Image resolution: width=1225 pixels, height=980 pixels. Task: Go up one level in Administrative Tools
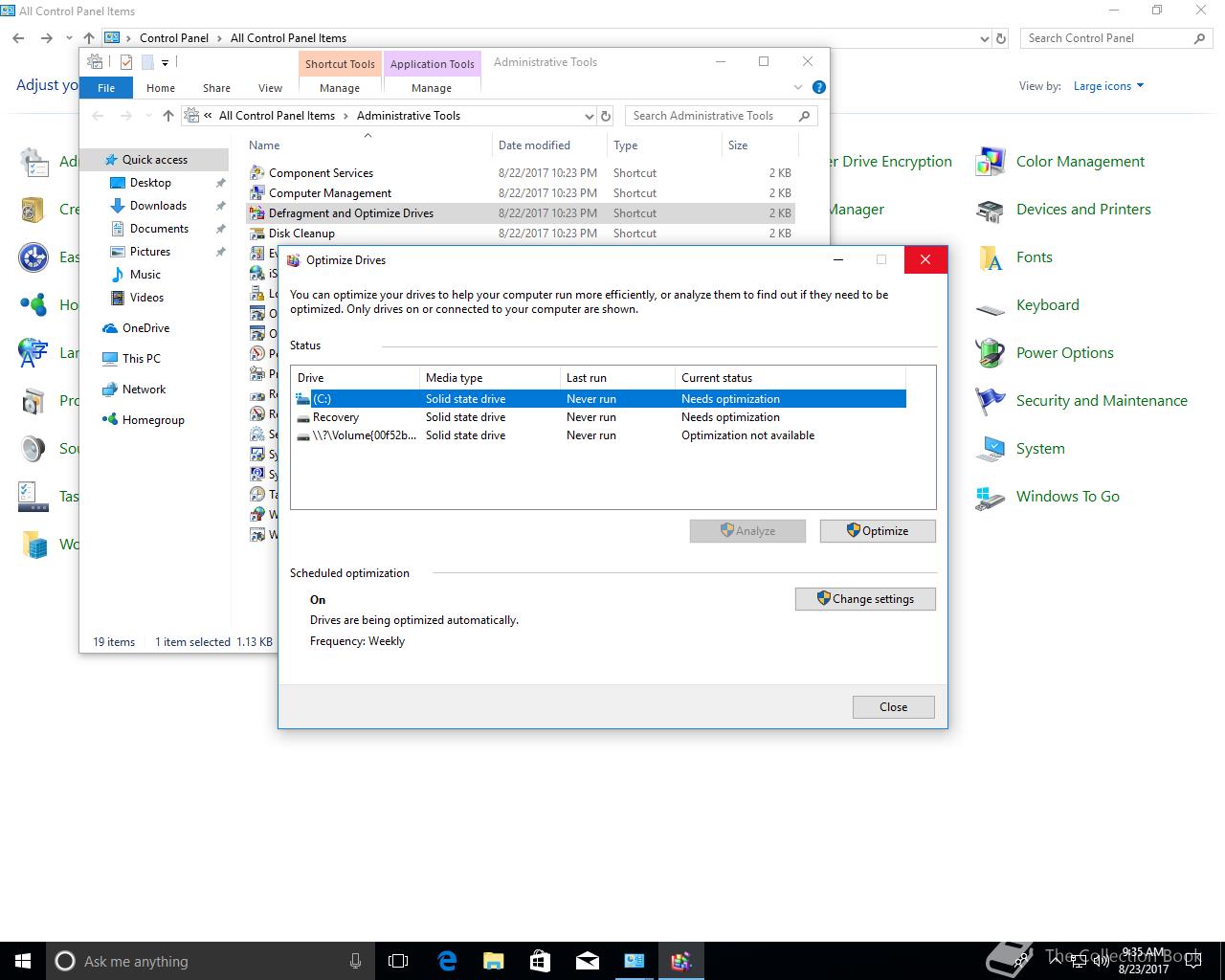(x=168, y=116)
